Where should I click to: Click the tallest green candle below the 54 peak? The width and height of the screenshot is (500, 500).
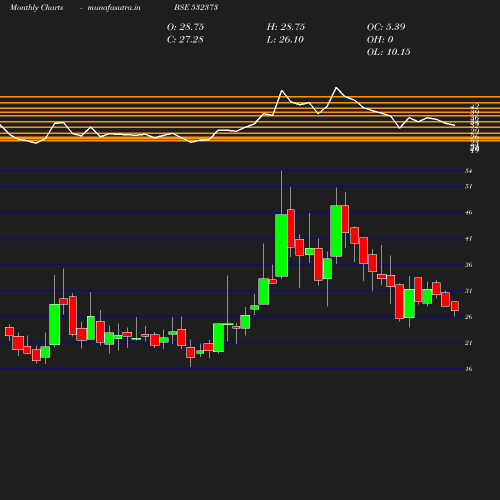click(281, 246)
